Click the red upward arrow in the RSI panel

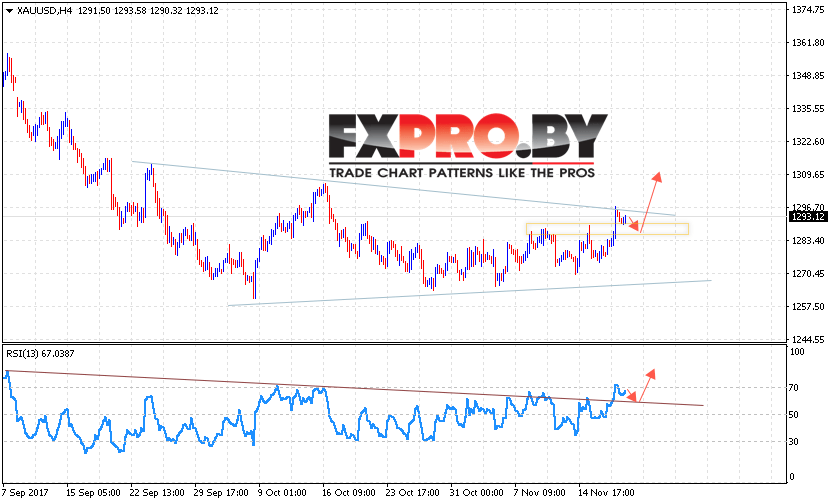(x=647, y=386)
